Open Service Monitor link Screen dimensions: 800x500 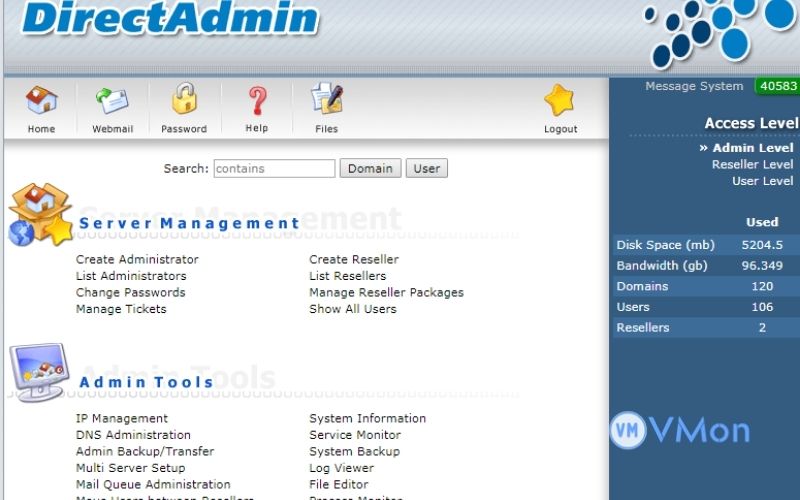tap(355, 435)
